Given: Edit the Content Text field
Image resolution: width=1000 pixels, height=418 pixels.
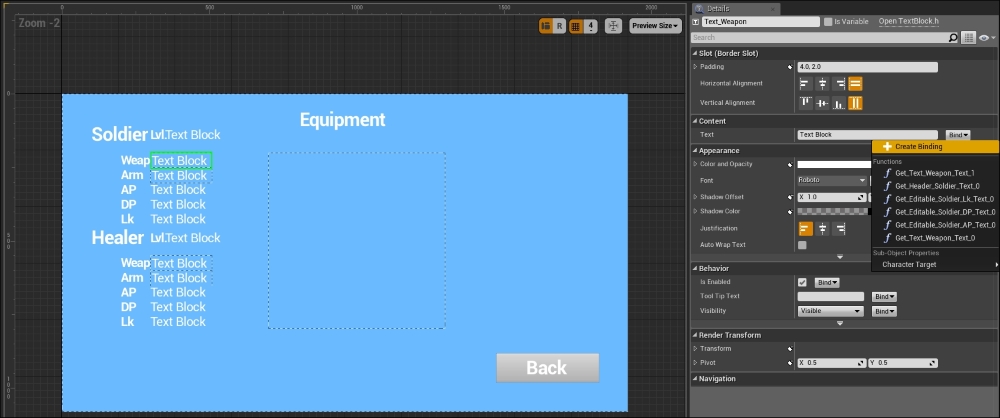Looking at the screenshot, I should 867,135.
